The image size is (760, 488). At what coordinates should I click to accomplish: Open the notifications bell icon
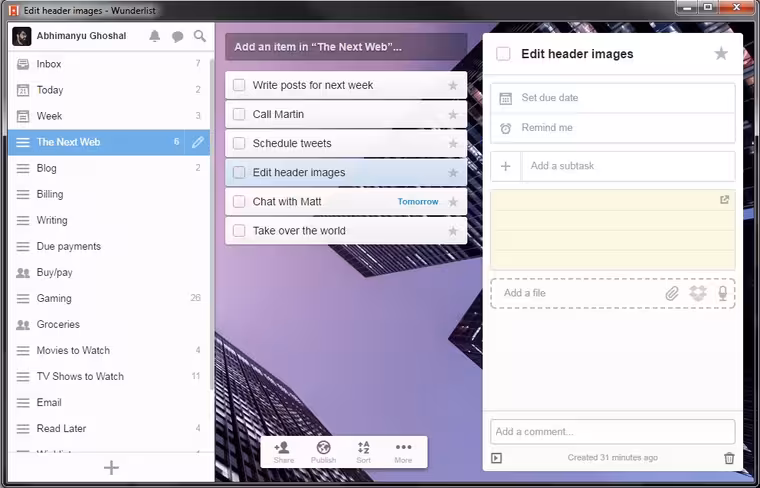click(x=155, y=36)
